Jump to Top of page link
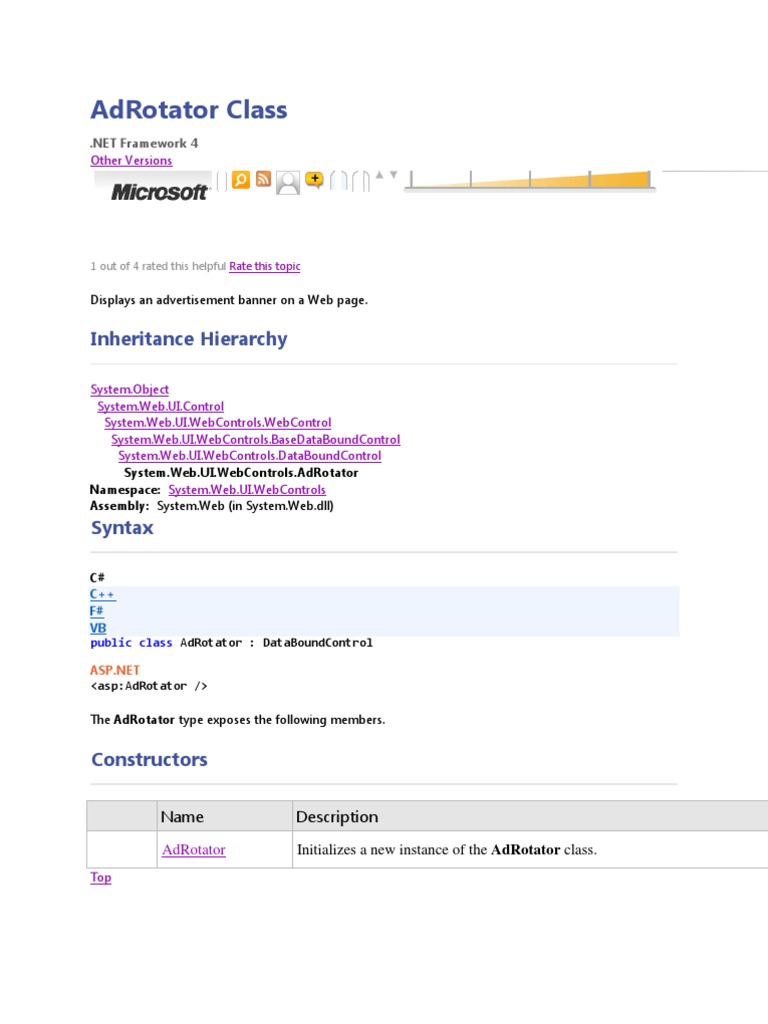Screen dimensions: 768x1024 [101, 878]
